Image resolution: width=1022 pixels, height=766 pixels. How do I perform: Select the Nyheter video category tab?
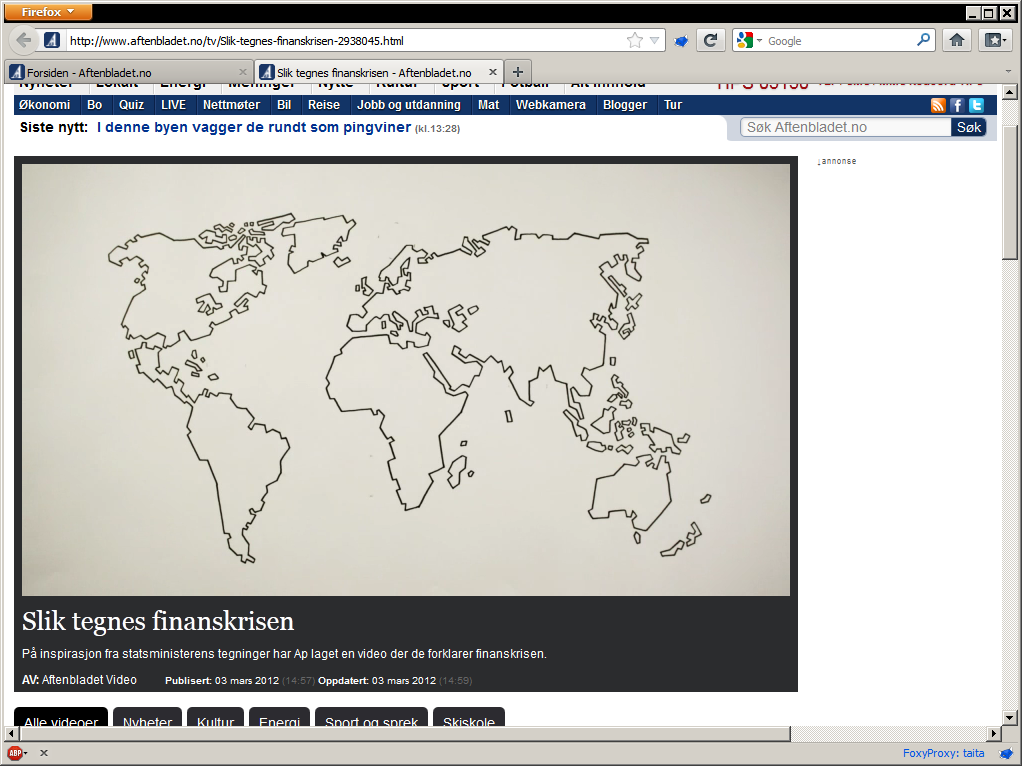[147, 718]
